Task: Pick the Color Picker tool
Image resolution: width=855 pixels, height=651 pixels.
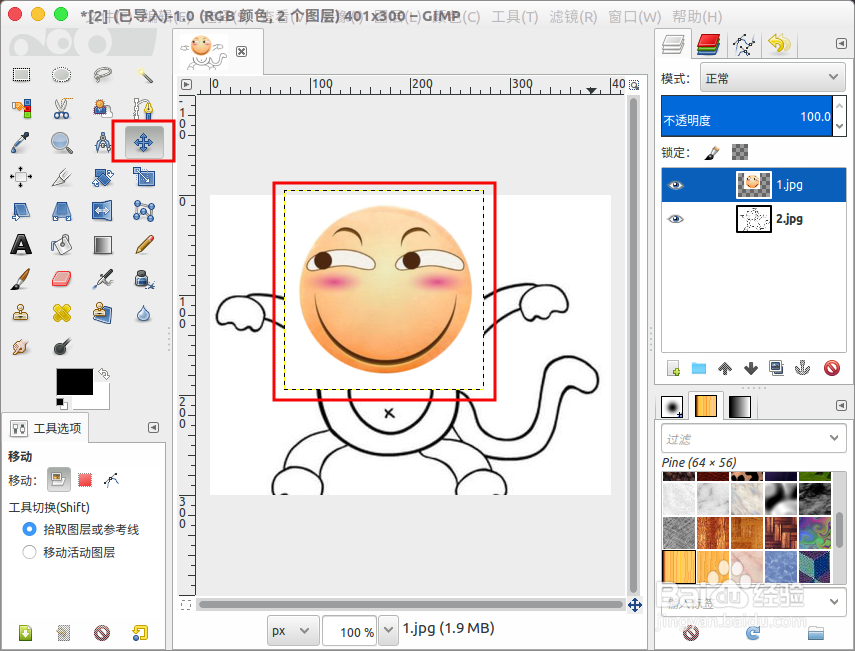Action: (23, 143)
